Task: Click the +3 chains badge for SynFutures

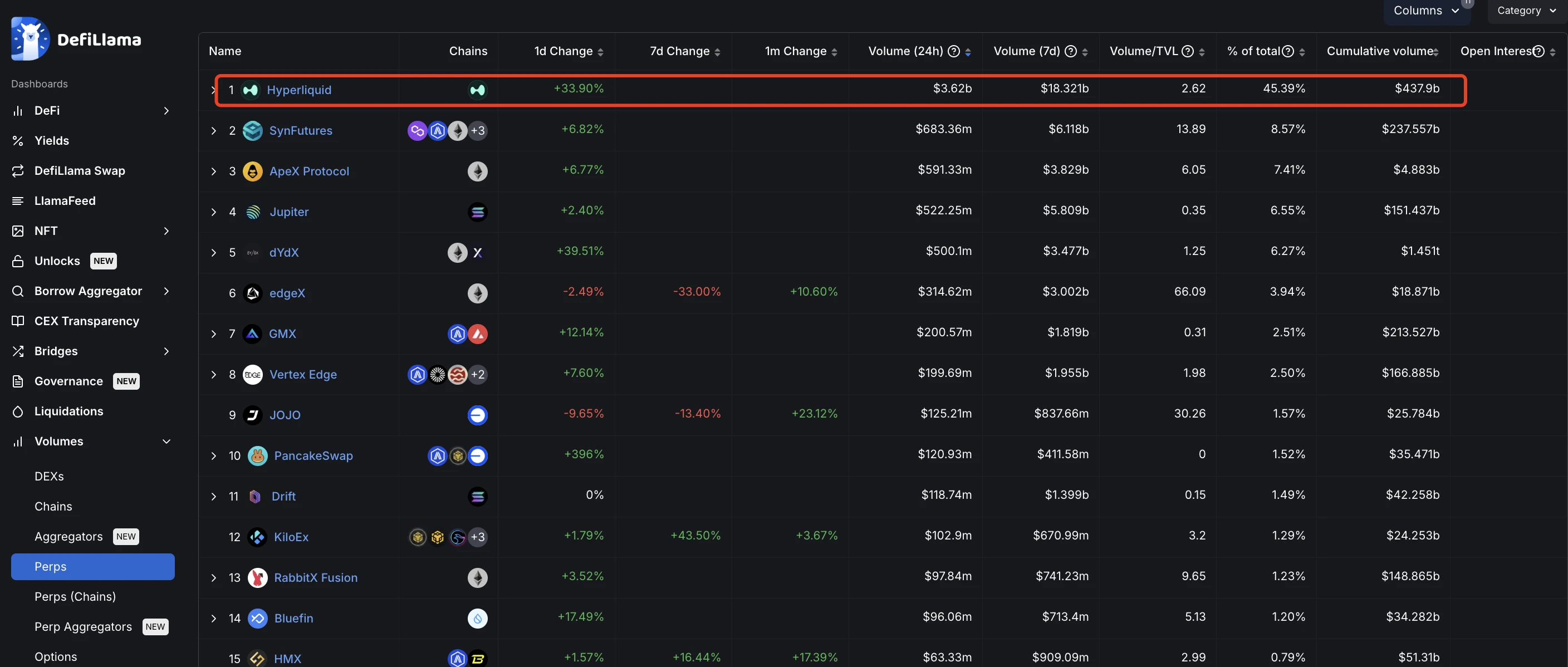Action: coord(478,130)
